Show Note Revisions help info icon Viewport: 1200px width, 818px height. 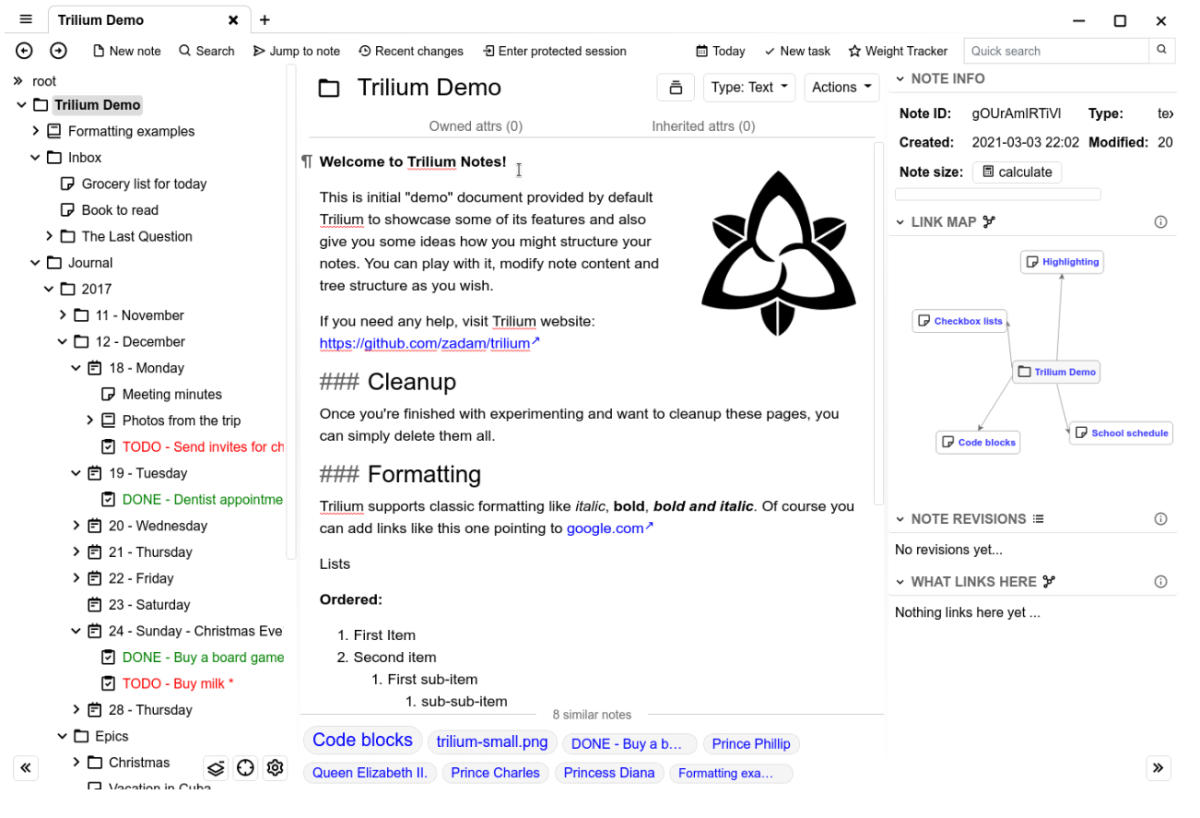point(1161,519)
